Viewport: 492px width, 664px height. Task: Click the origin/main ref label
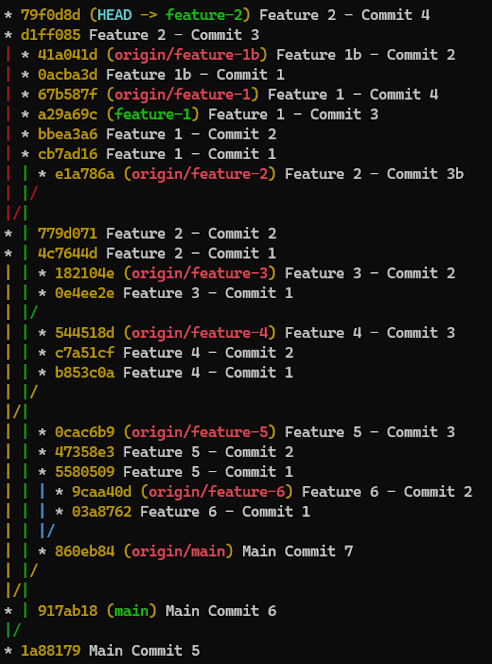(179, 551)
